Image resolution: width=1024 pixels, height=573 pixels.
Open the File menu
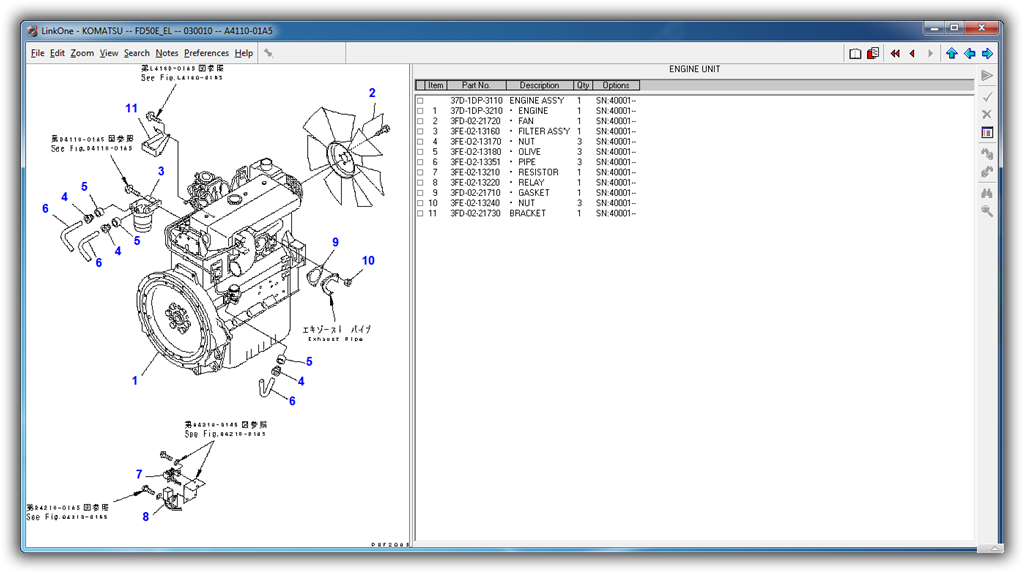pyautogui.click(x=37, y=54)
